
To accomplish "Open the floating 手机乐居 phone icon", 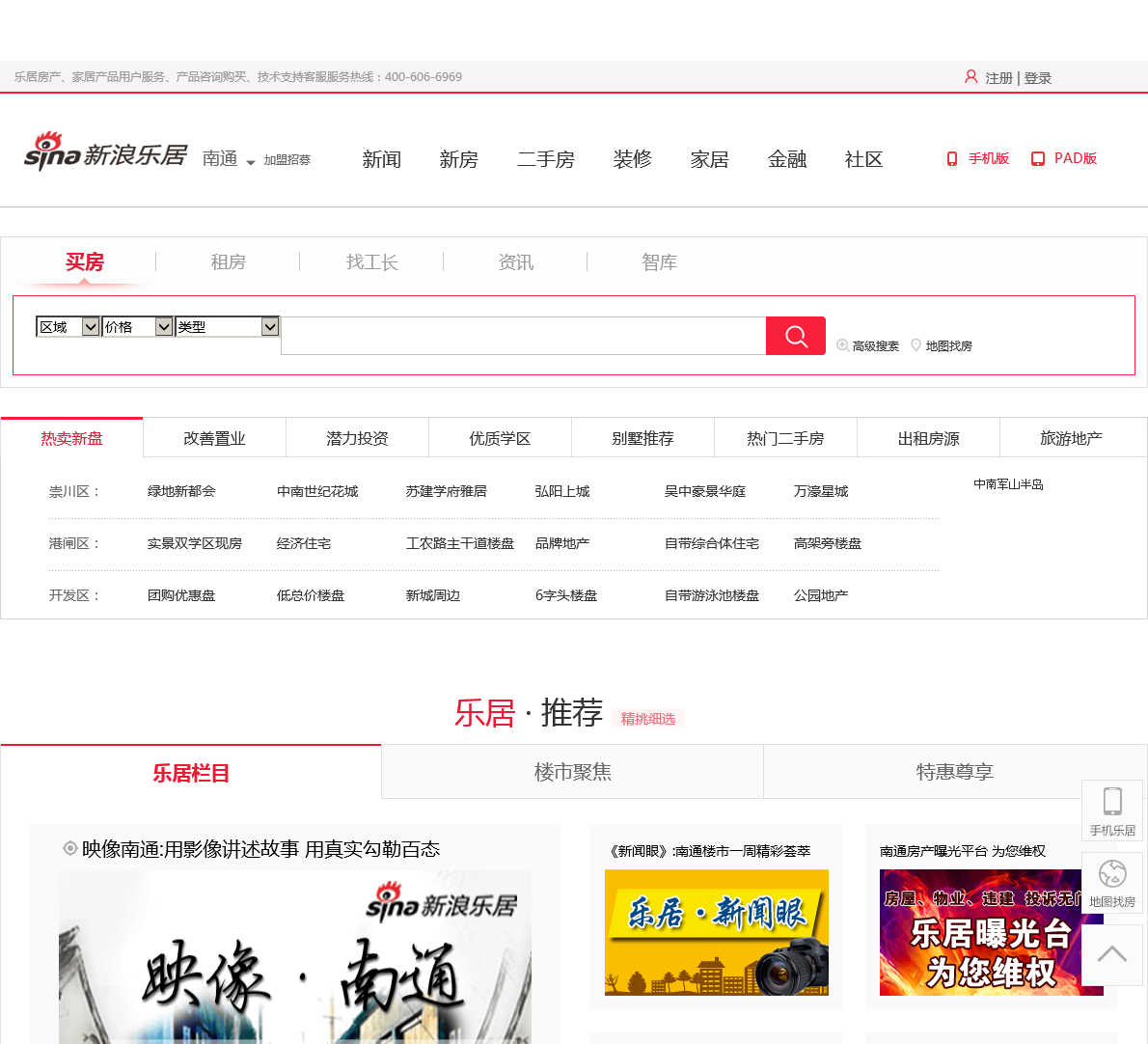I will [x=1112, y=801].
